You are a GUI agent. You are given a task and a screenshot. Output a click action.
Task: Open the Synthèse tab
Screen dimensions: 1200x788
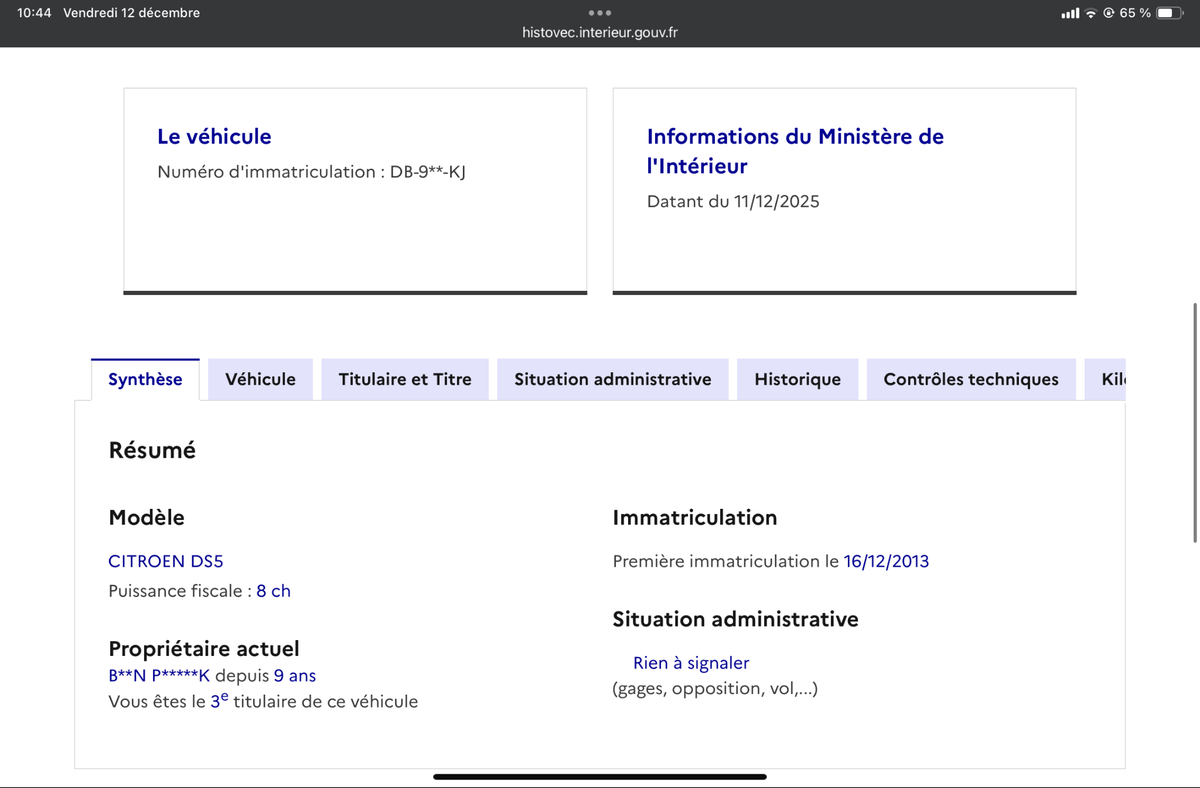click(145, 379)
